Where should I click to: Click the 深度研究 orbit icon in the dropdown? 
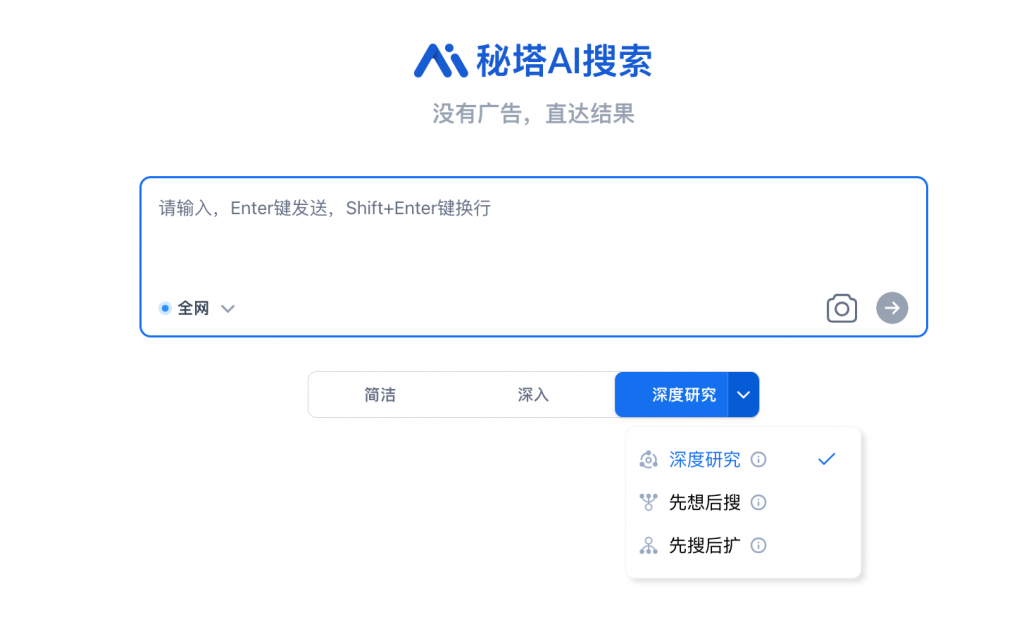point(648,459)
